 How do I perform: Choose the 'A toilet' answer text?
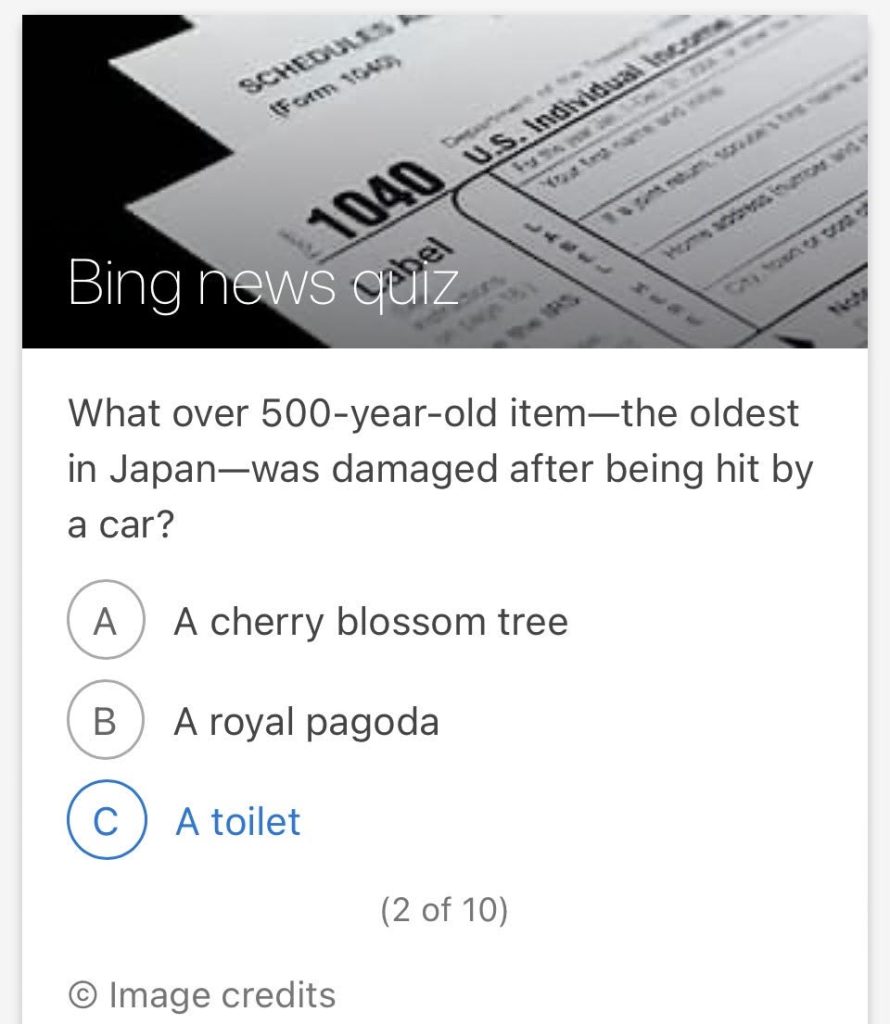coord(238,822)
